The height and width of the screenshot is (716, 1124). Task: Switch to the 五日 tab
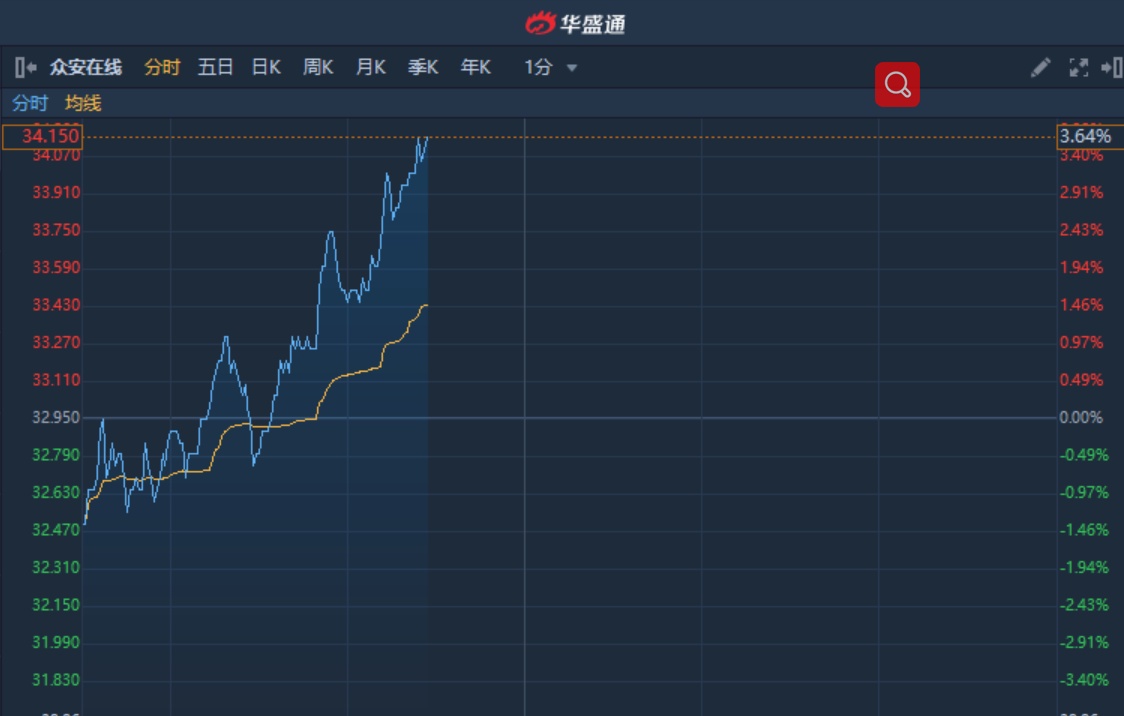coord(215,67)
